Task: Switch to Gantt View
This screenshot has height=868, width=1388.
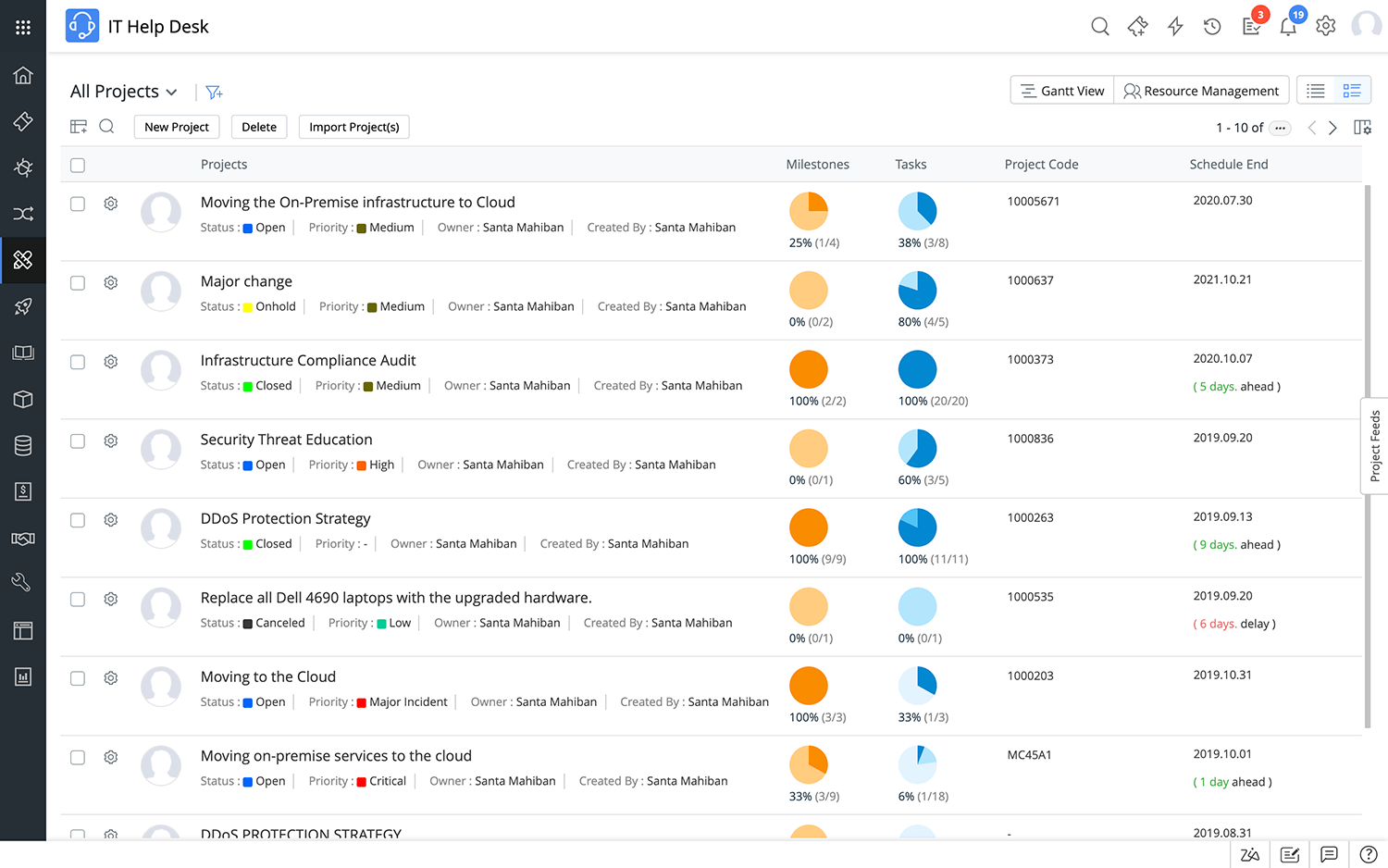Action: pos(1061,90)
